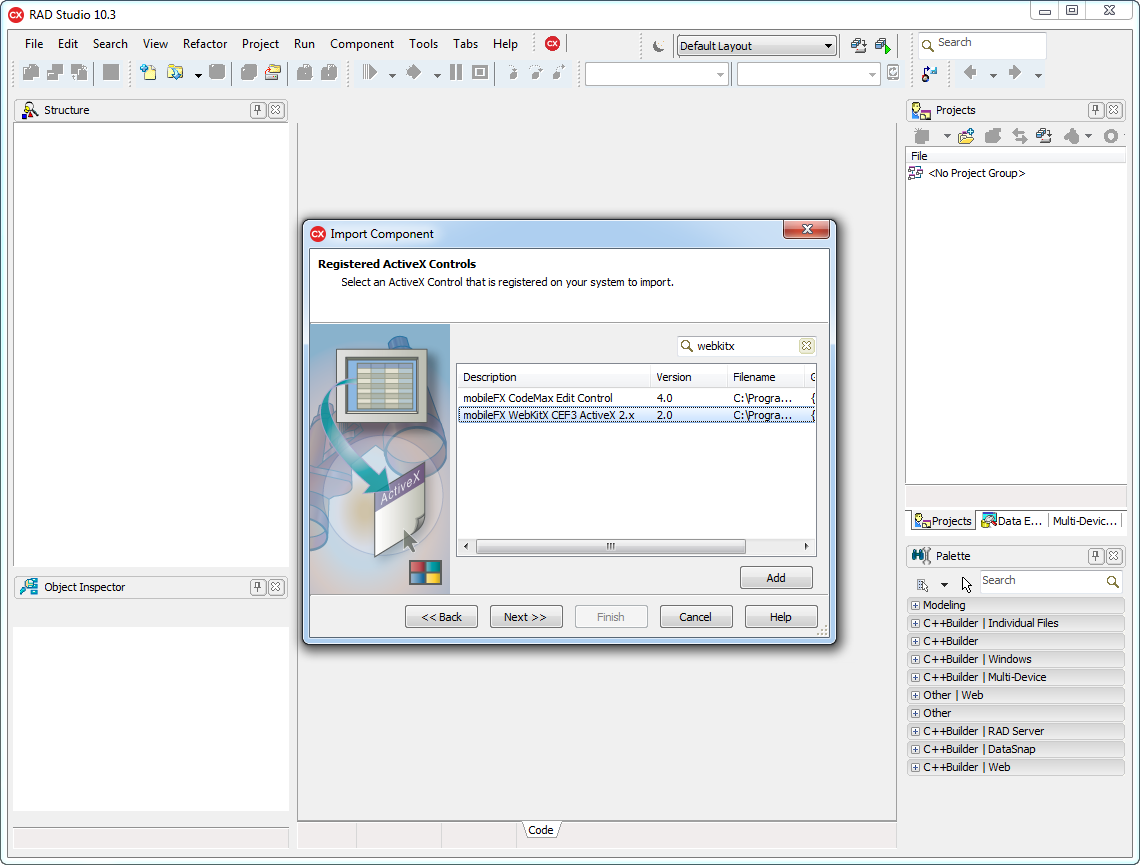Expand the Other | Web palette category
1140x865 pixels.
(x=915, y=695)
